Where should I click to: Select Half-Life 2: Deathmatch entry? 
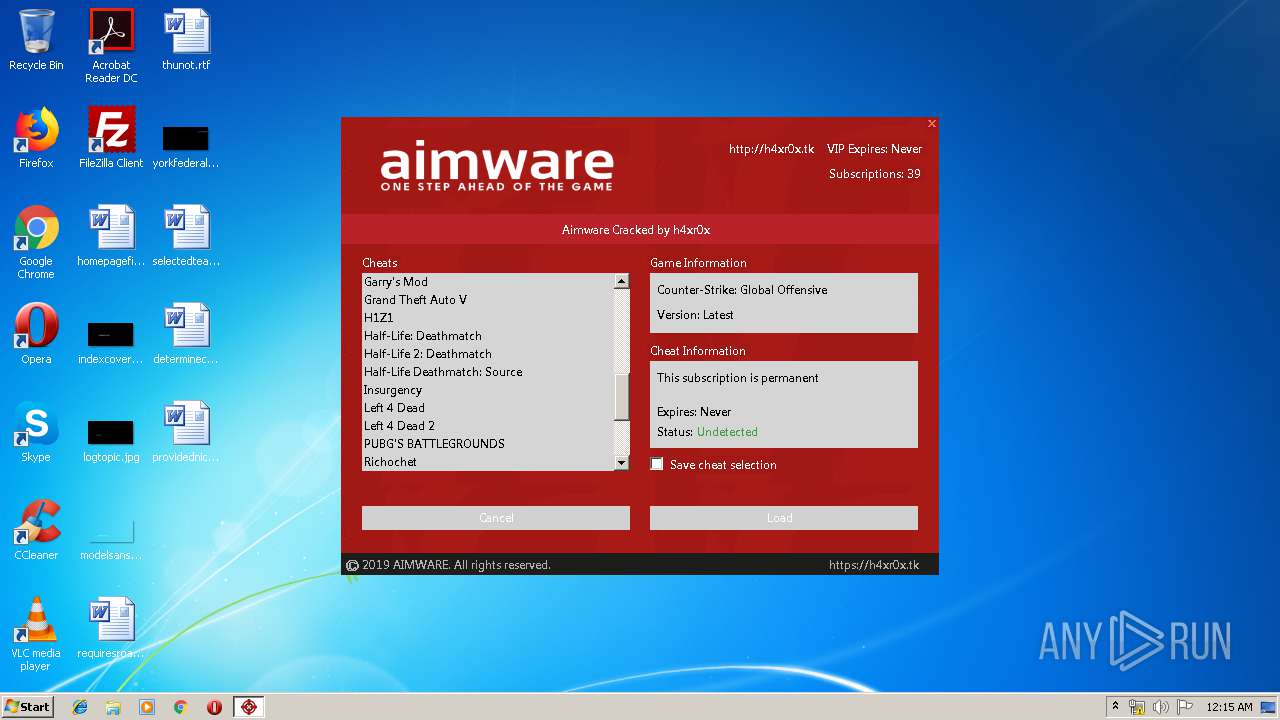coord(487,354)
